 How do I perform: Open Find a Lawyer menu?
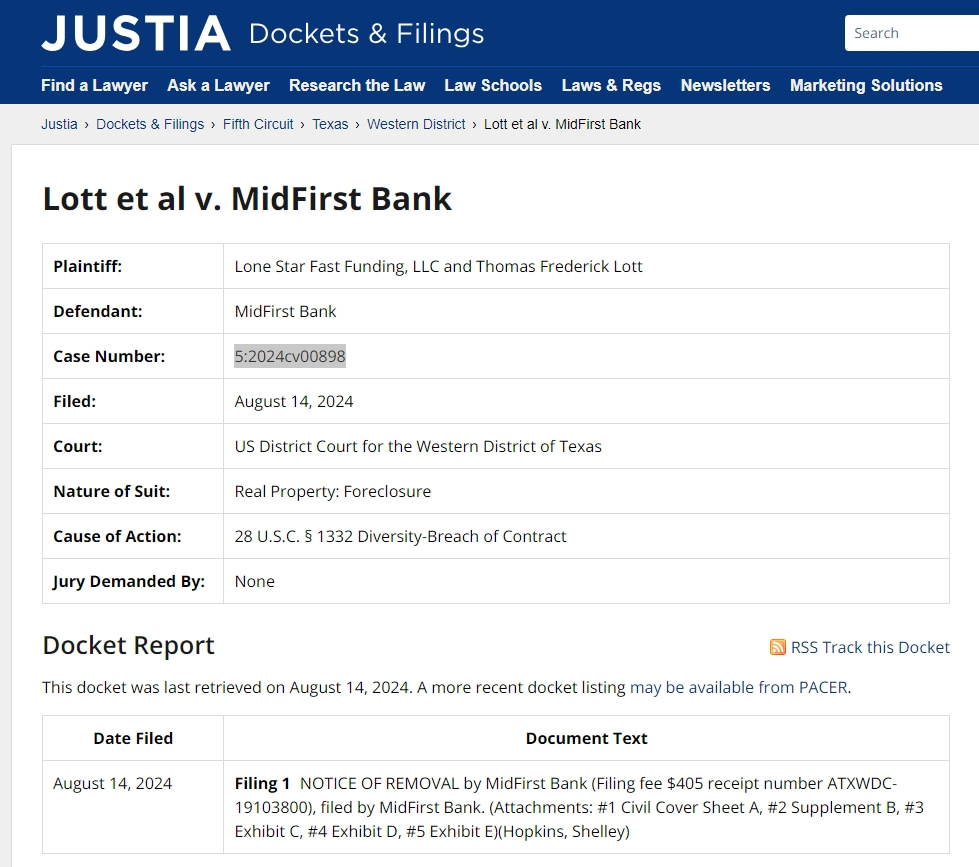point(94,86)
